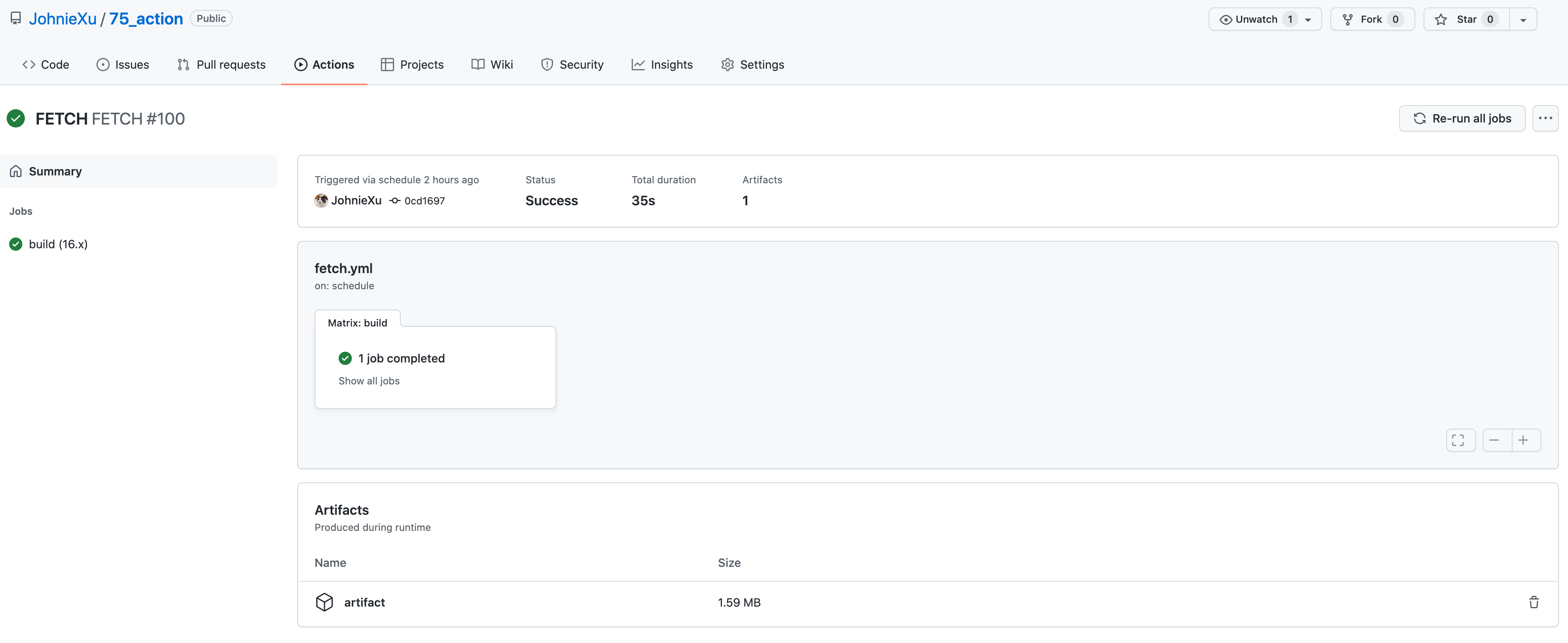The width and height of the screenshot is (1568, 643).
Task: Click the artifact package icon
Action: point(325,602)
